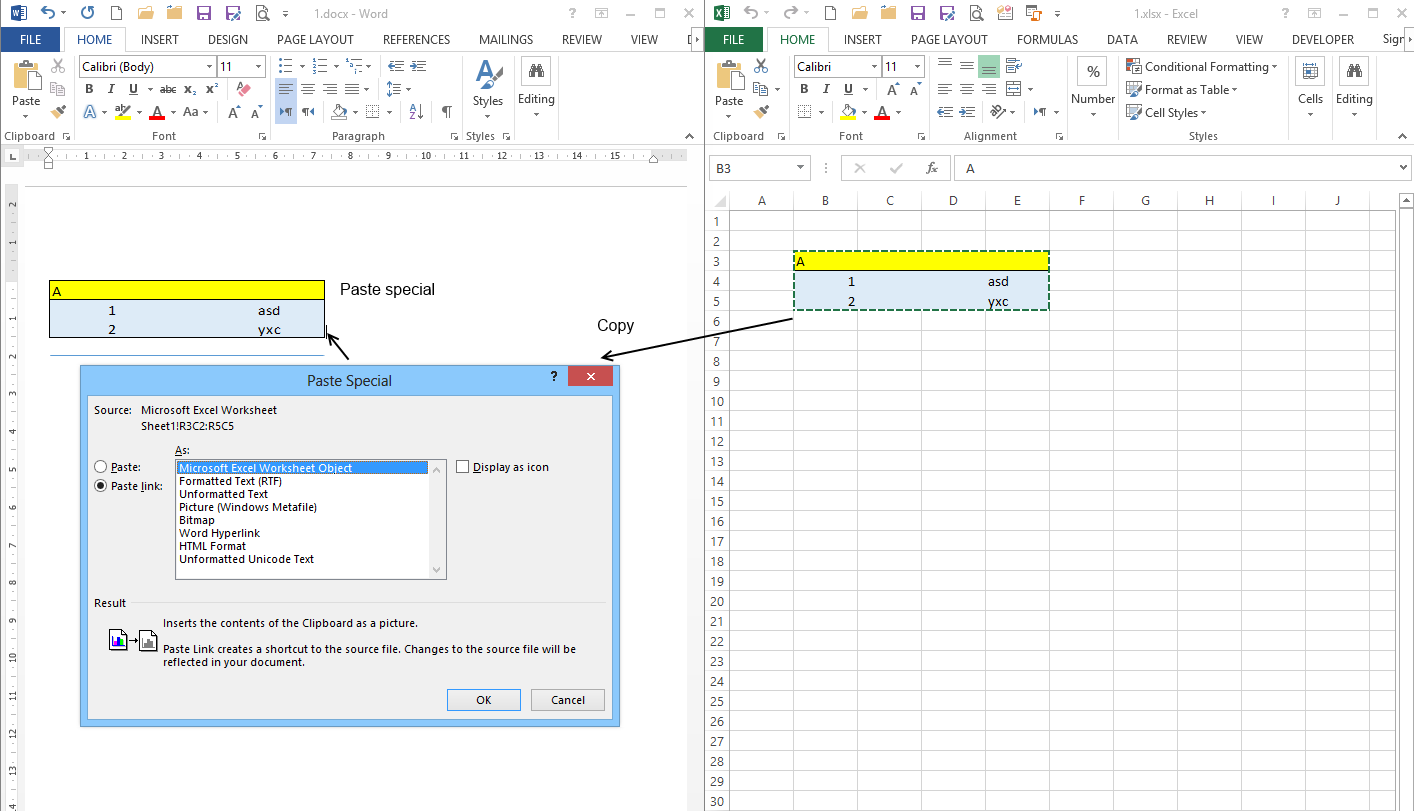Open Format as Table dropdown in Excel
1414x811 pixels.
1182,89
